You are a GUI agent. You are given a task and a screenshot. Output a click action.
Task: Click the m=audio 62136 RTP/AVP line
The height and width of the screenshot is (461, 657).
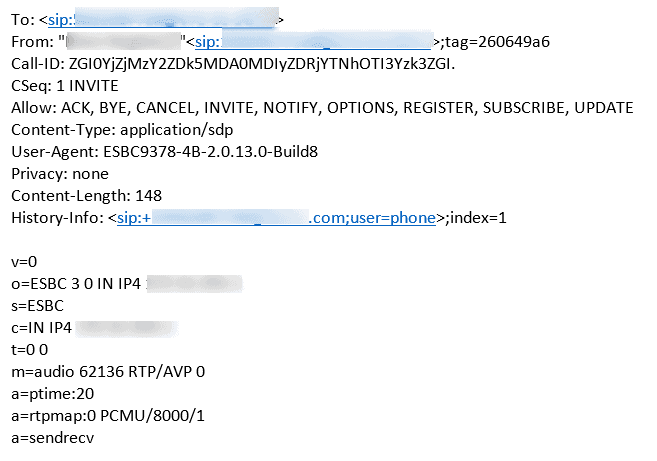click(x=108, y=372)
